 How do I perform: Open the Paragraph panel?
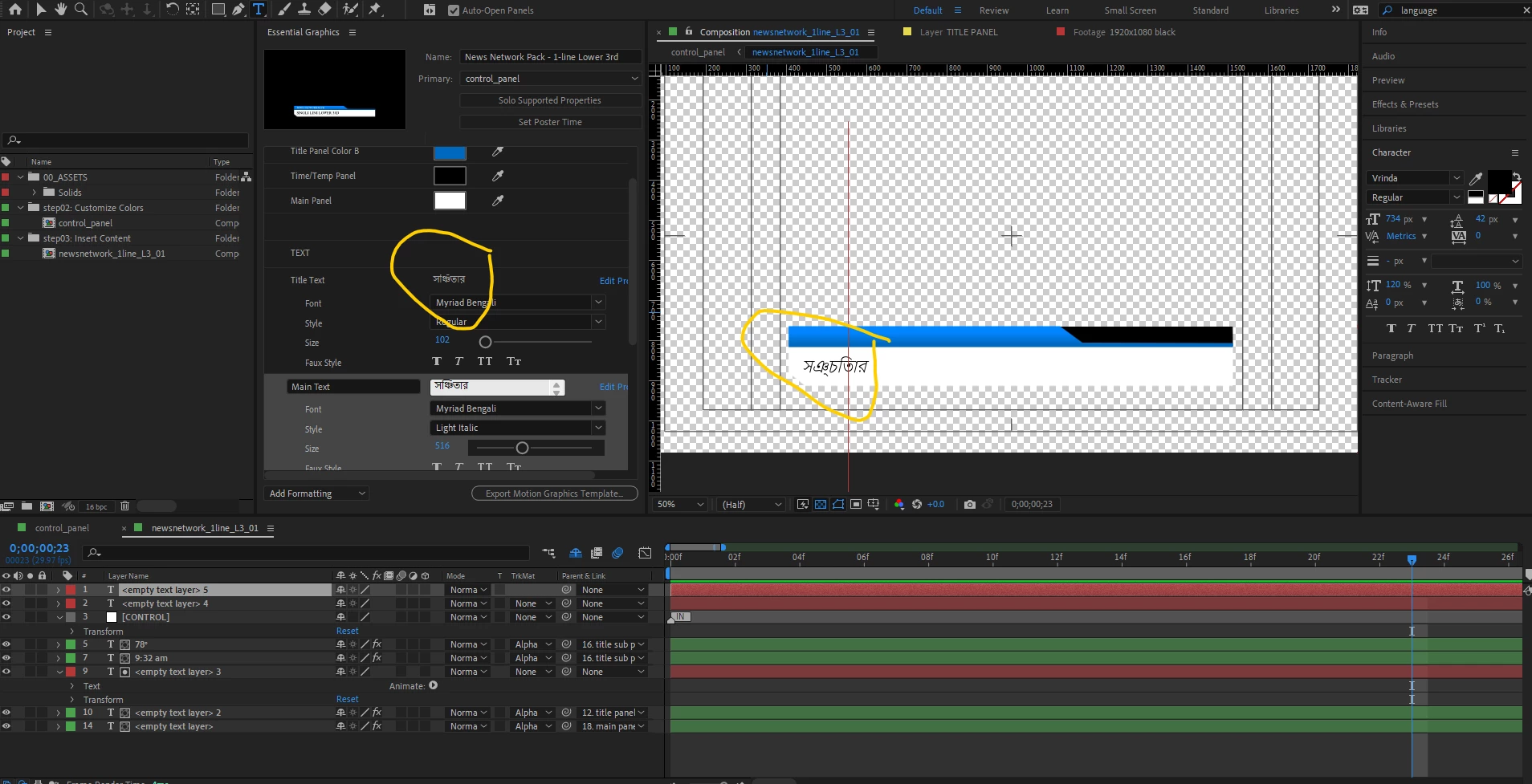point(1392,355)
